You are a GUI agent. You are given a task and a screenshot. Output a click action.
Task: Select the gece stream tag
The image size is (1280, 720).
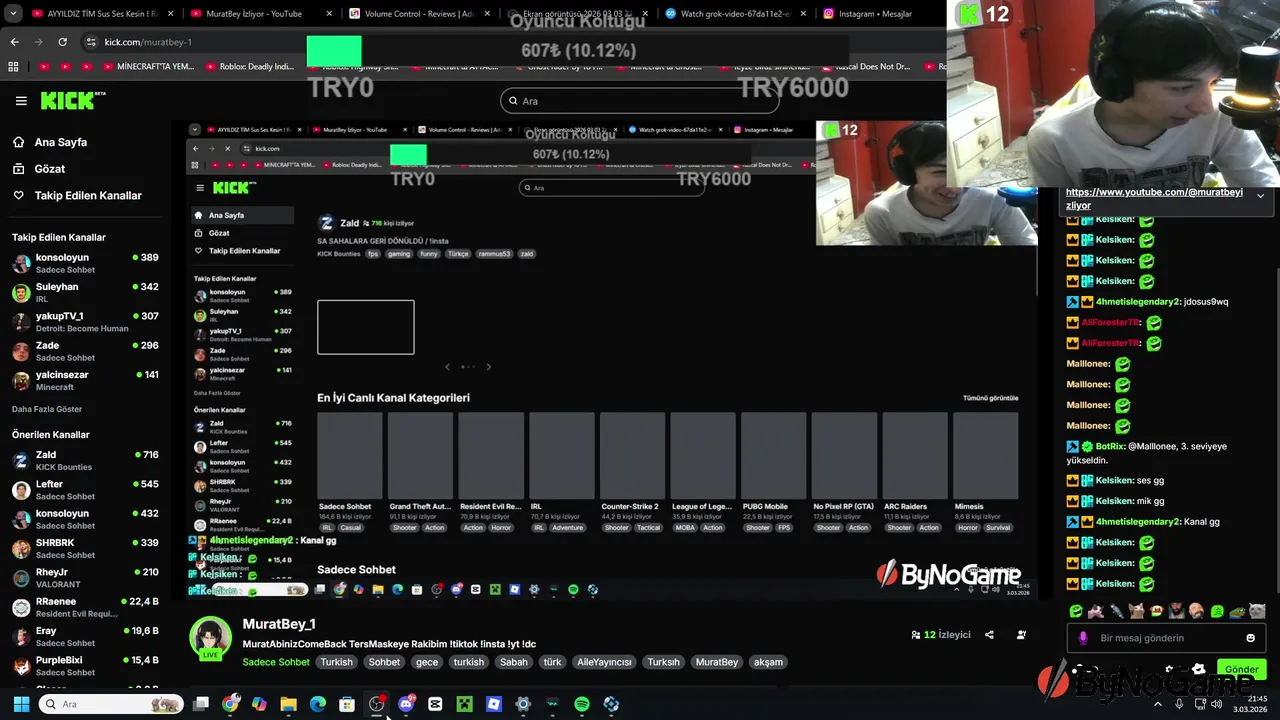pos(427,662)
